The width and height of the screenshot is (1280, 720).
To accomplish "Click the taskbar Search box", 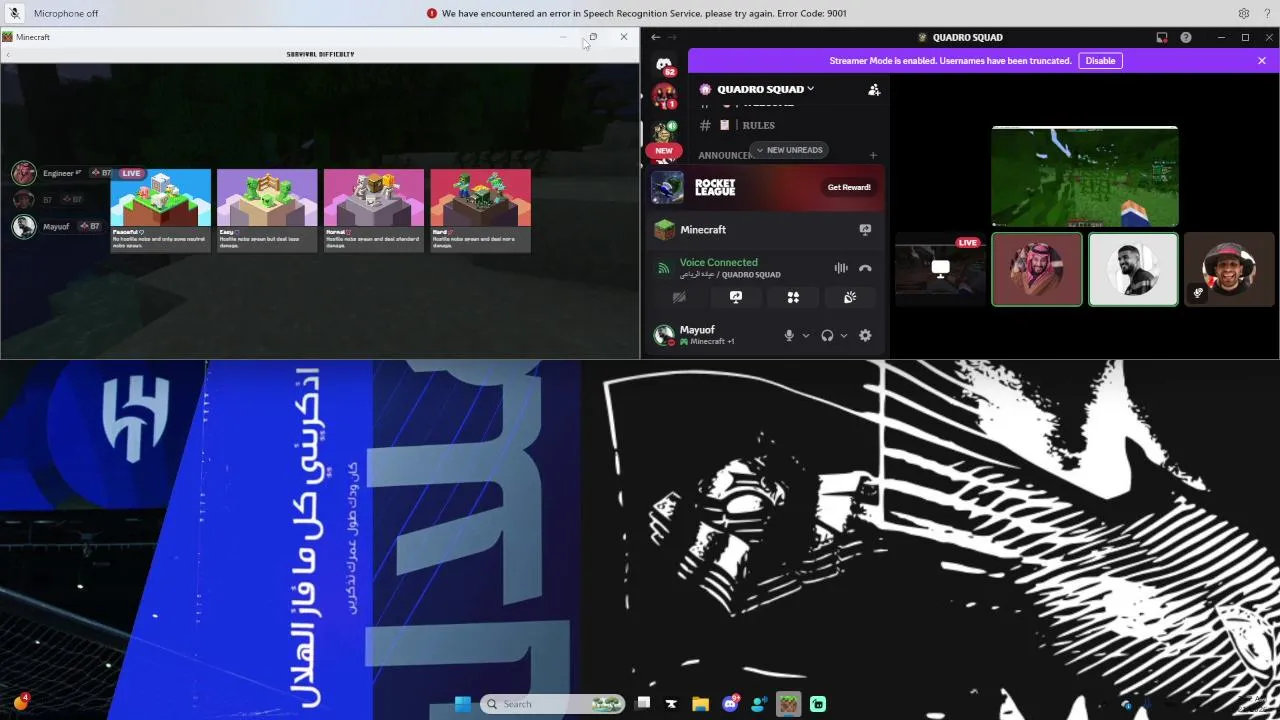I will click(x=553, y=704).
